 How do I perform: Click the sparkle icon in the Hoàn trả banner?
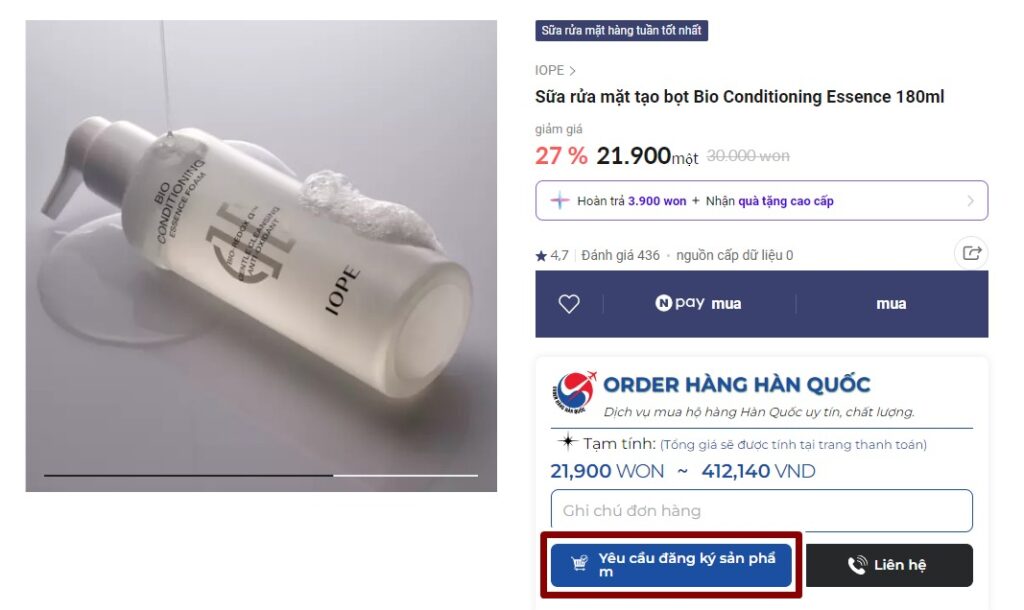(x=561, y=201)
